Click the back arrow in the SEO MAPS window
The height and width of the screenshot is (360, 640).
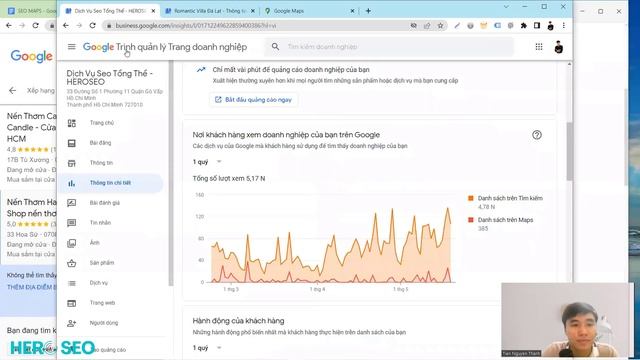click(9, 25)
